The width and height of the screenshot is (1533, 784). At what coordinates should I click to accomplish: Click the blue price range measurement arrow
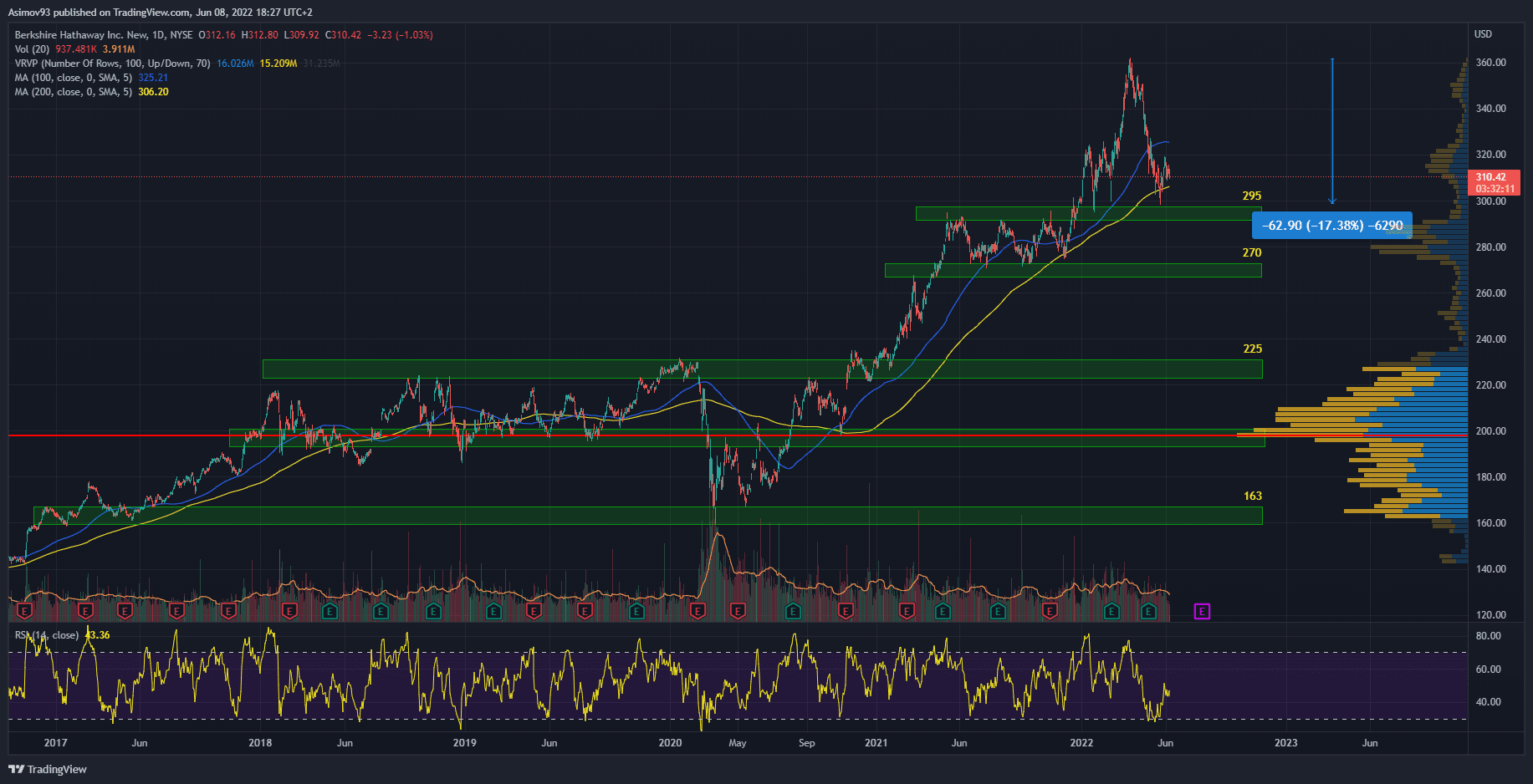click(1332, 131)
